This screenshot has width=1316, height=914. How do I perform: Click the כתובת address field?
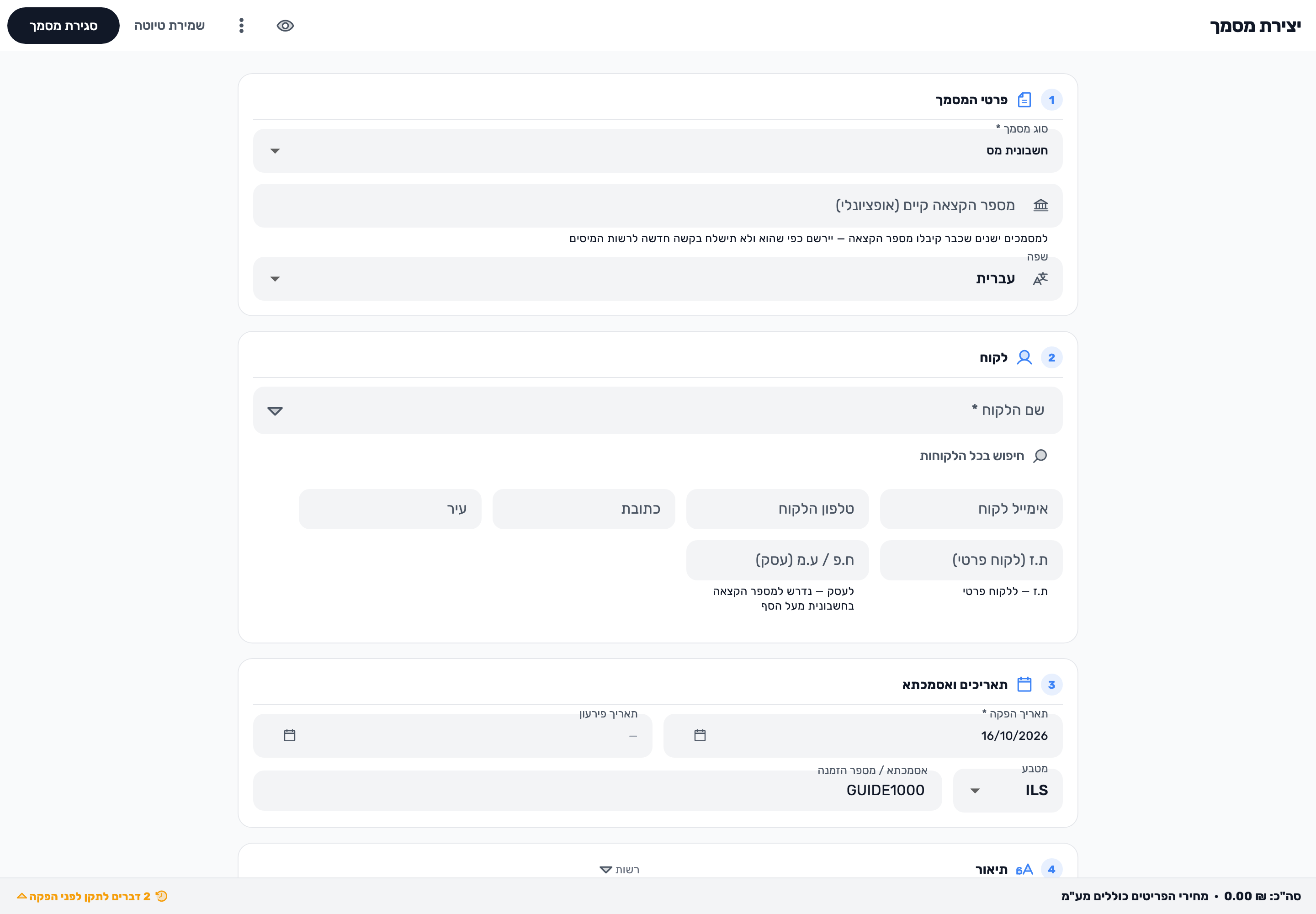coord(584,509)
